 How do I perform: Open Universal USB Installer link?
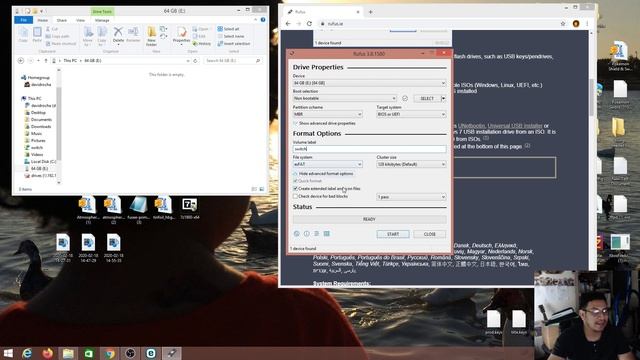(515, 126)
